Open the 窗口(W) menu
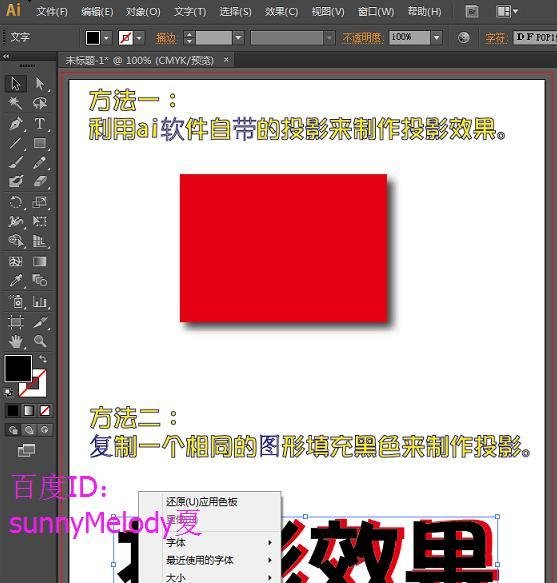Image resolution: width=557 pixels, height=583 pixels. 376,12
